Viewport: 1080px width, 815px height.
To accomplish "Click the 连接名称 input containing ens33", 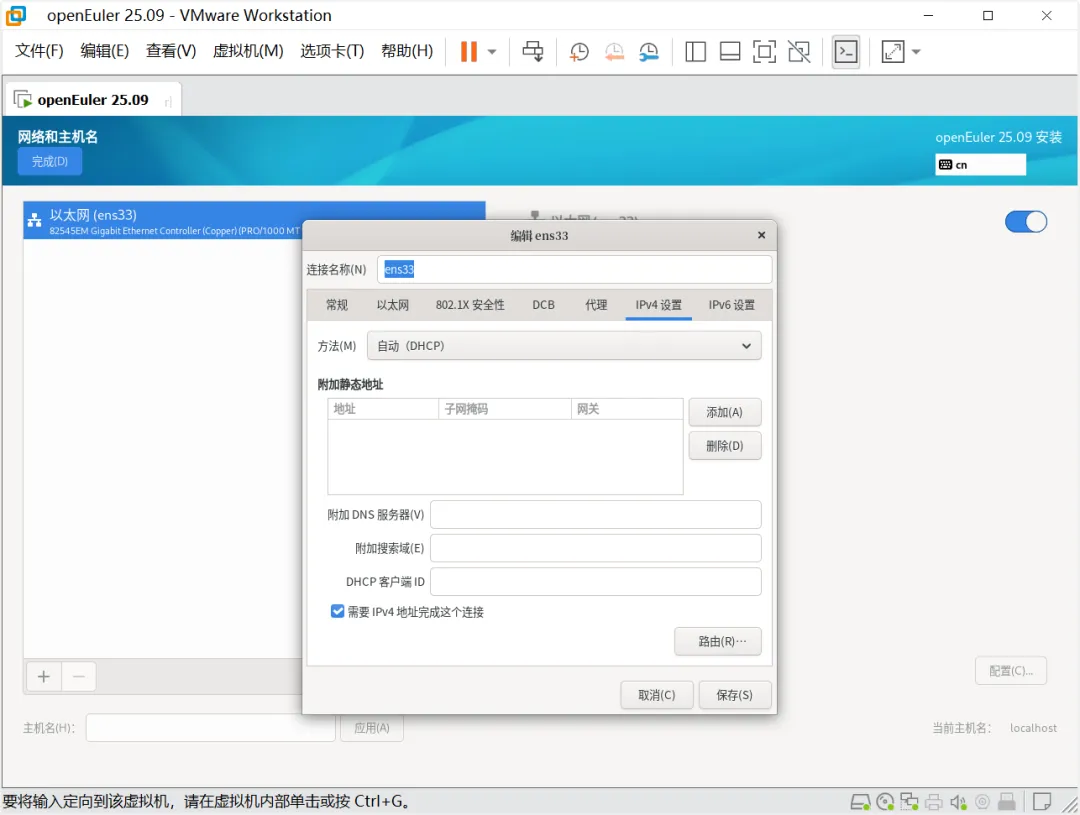I will (574, 269).
